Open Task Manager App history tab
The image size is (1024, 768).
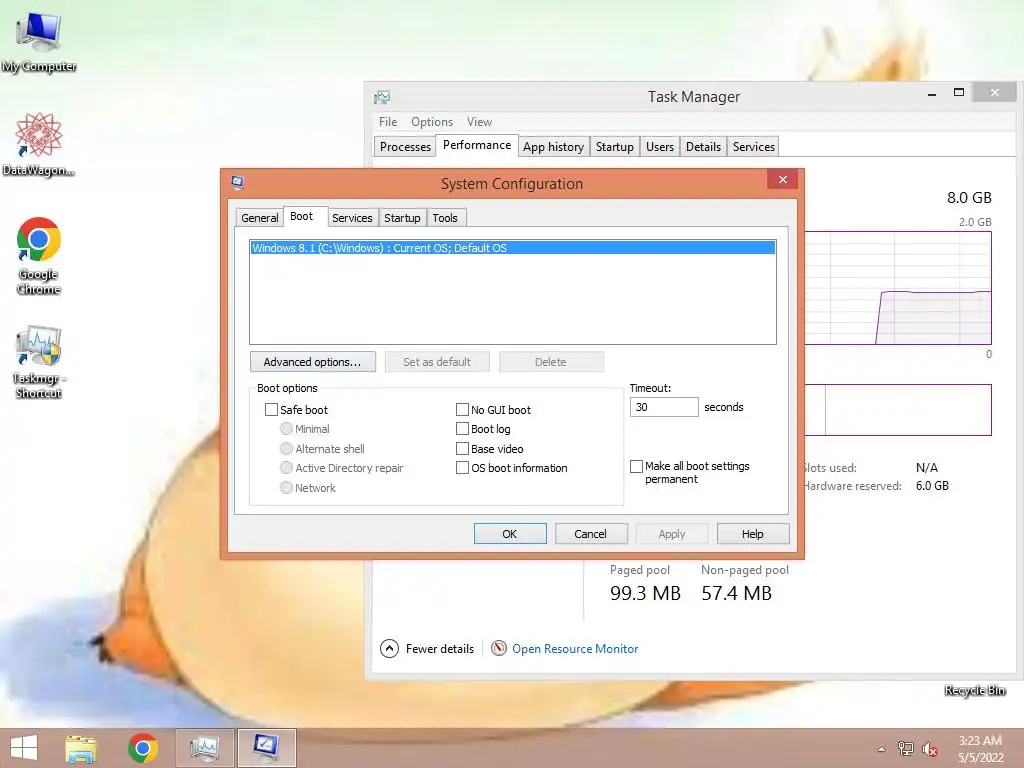point(553,147)
